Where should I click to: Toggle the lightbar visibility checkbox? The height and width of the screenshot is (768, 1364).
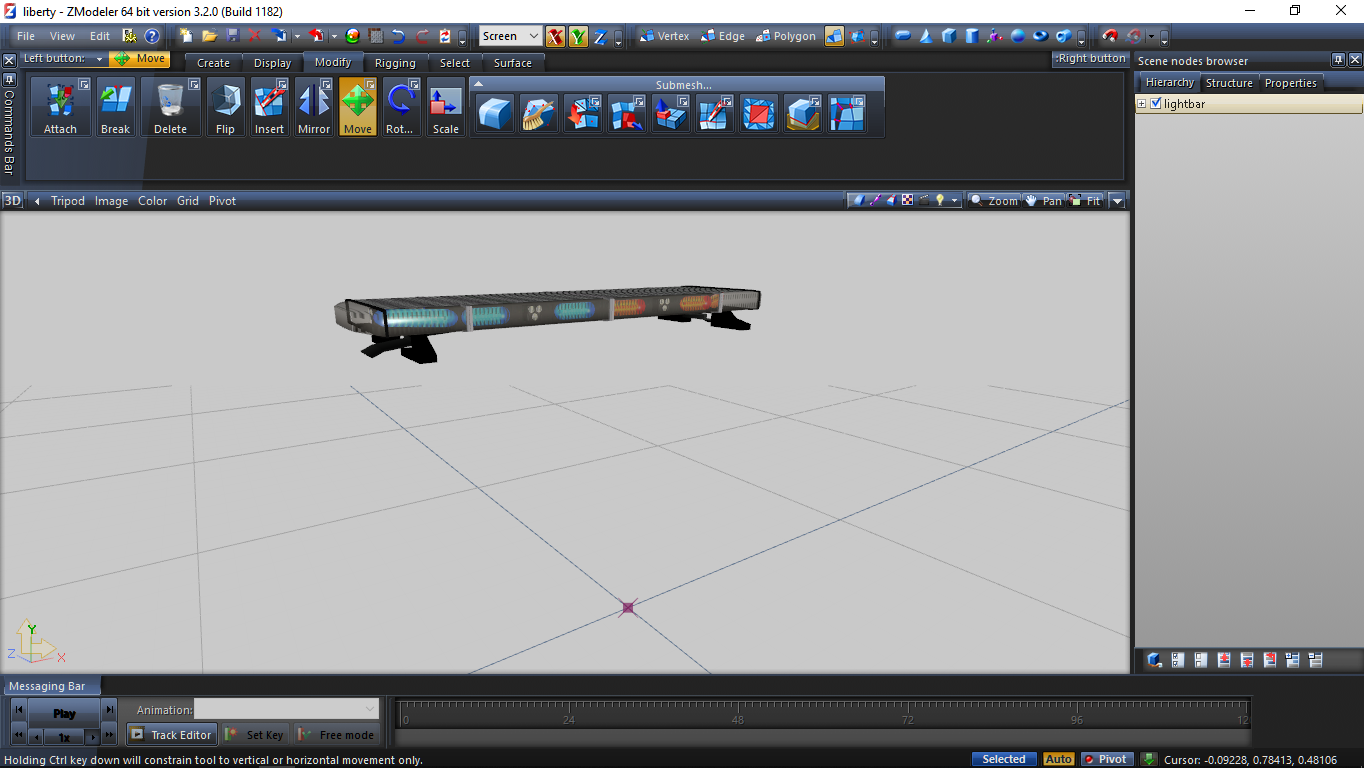(x=1156, y=104)
